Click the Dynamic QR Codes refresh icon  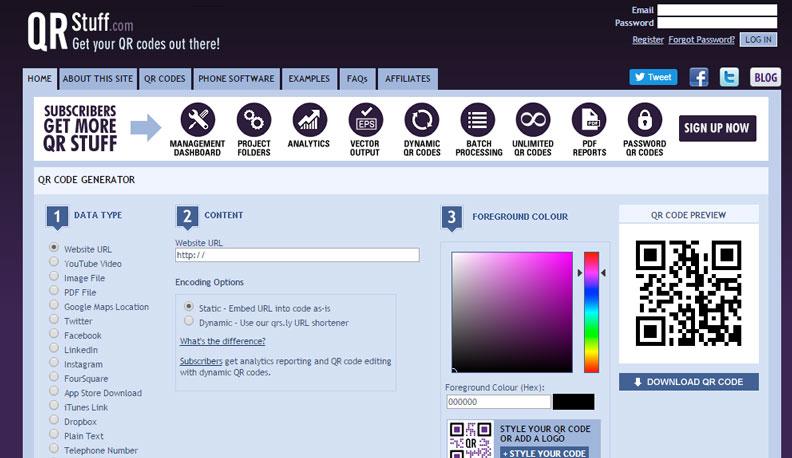click(422, 120)
